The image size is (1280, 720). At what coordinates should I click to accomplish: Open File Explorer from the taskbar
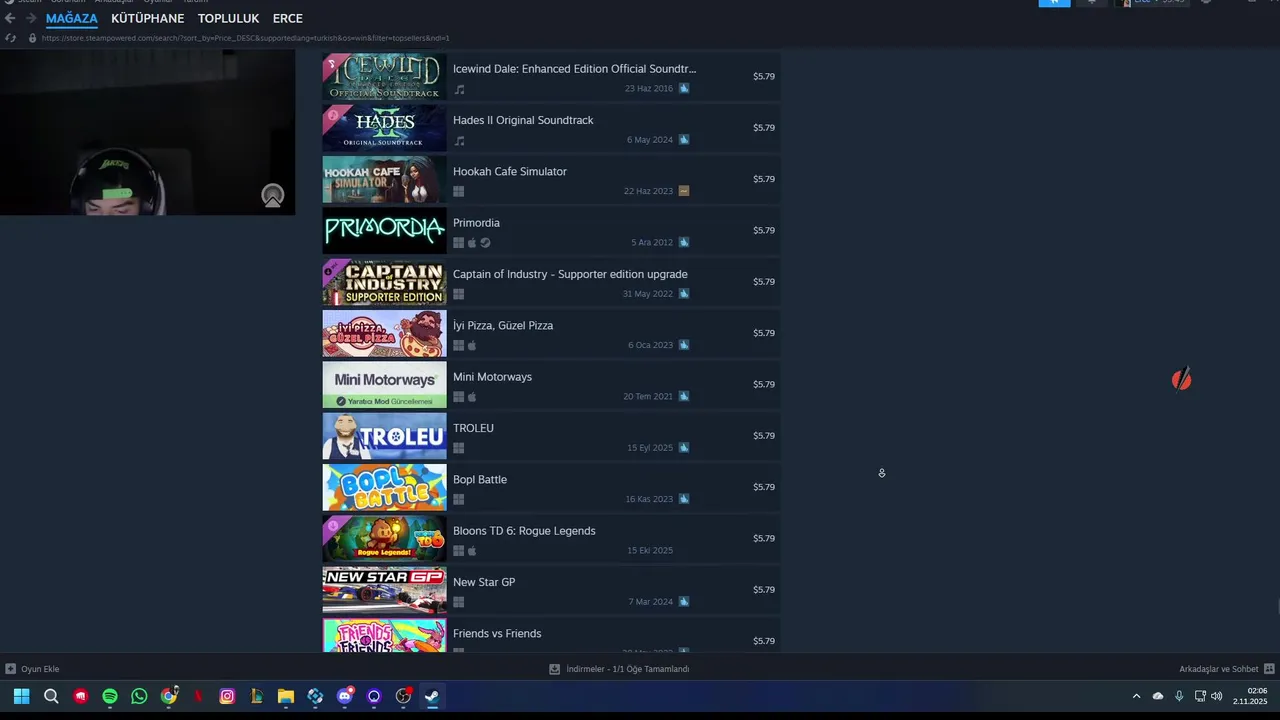[x=286, y=696]
